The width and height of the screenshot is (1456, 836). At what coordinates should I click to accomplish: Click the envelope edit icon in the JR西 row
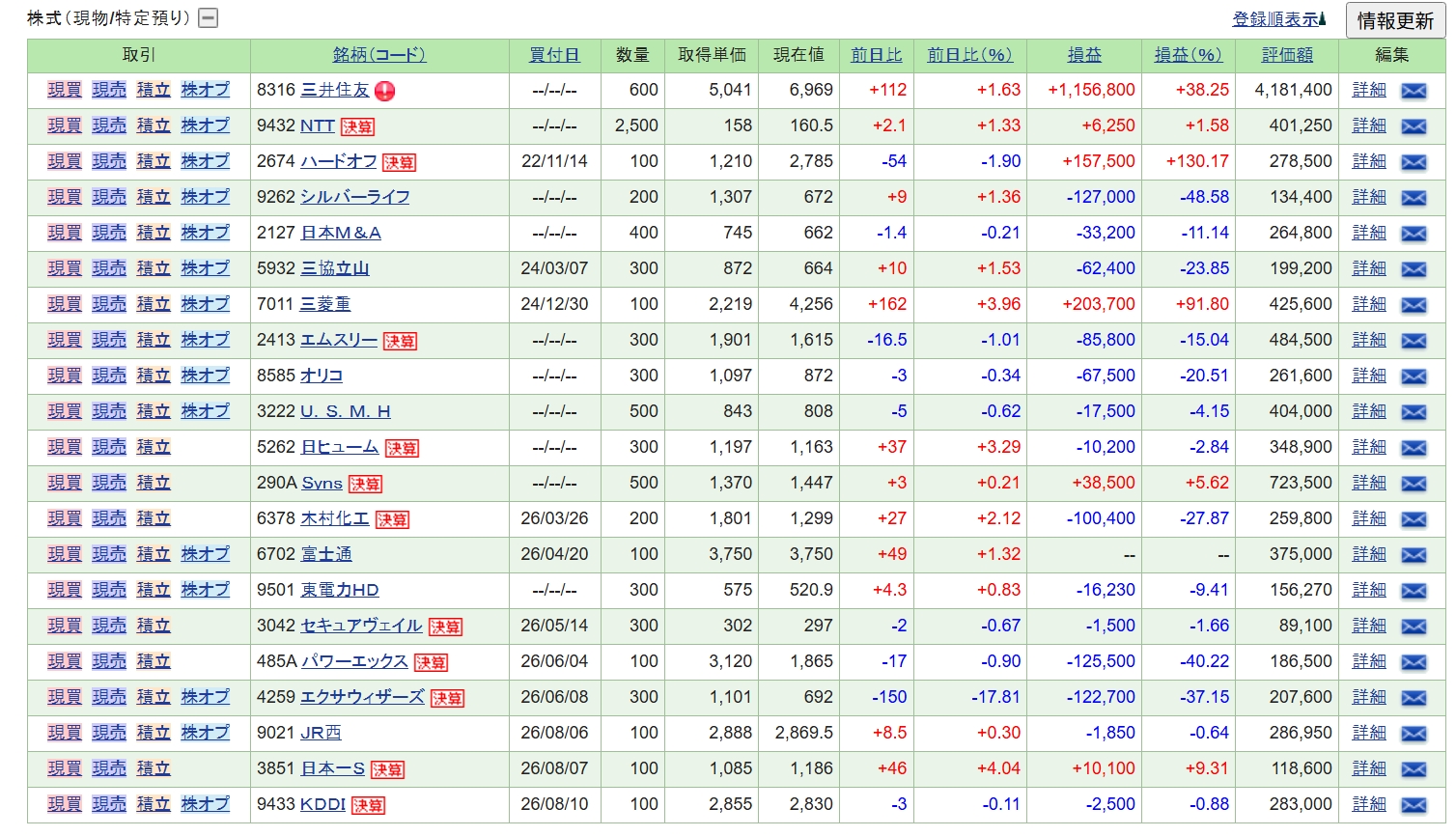pyautogui.click(x=1414, y=734)
